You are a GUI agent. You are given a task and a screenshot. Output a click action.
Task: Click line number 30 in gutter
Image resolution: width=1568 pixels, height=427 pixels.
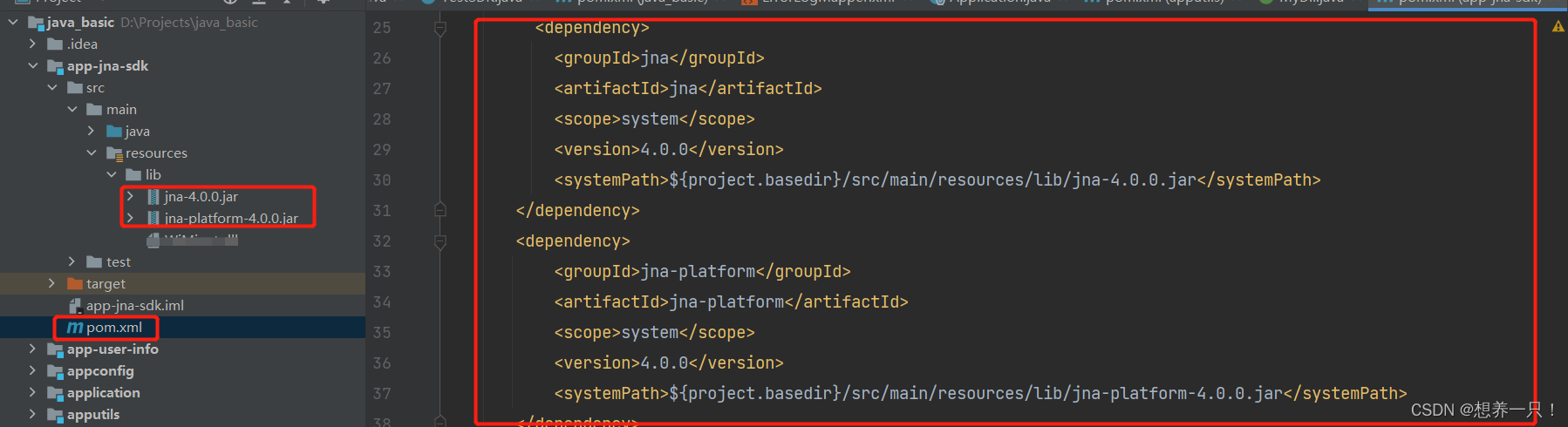[x=382, y=180]
